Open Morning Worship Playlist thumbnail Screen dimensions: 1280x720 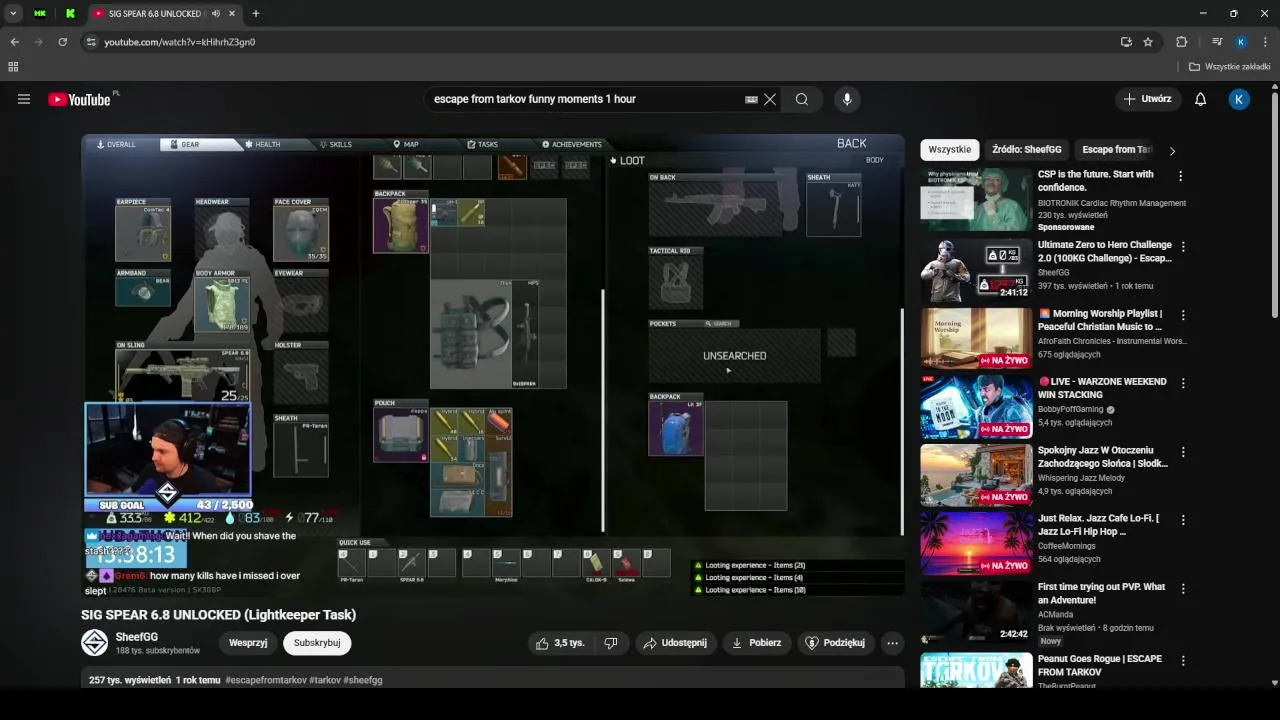(x=976, y=338)
